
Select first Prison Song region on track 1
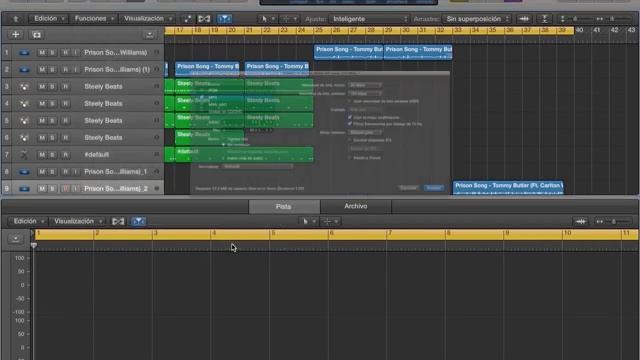point(349,52)
